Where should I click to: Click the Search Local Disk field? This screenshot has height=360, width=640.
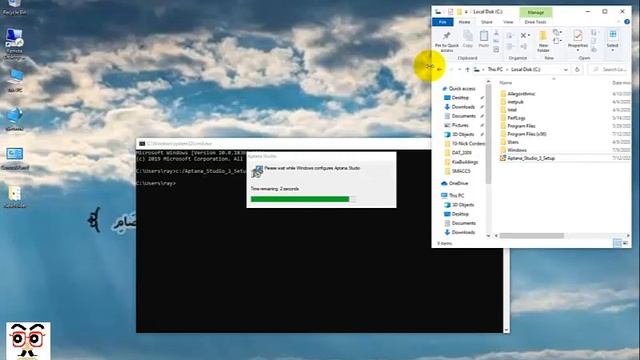coord(609,70)
